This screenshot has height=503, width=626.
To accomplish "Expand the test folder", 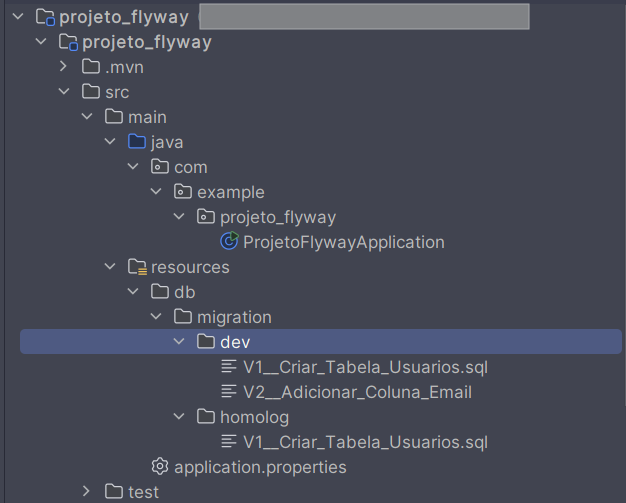I will 86,491.
